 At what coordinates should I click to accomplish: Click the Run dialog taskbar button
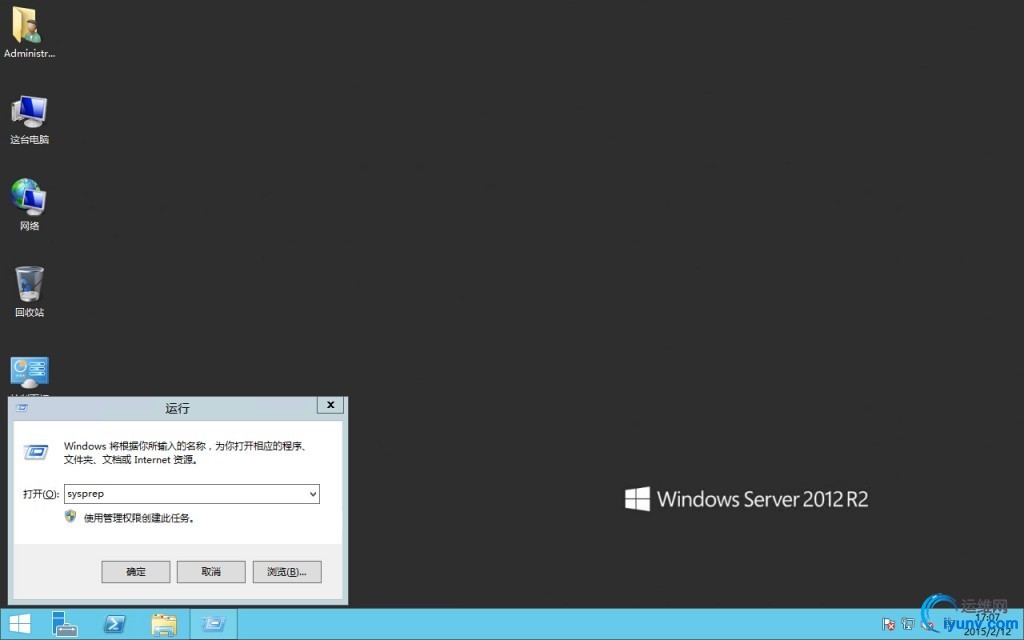point(213,624)
